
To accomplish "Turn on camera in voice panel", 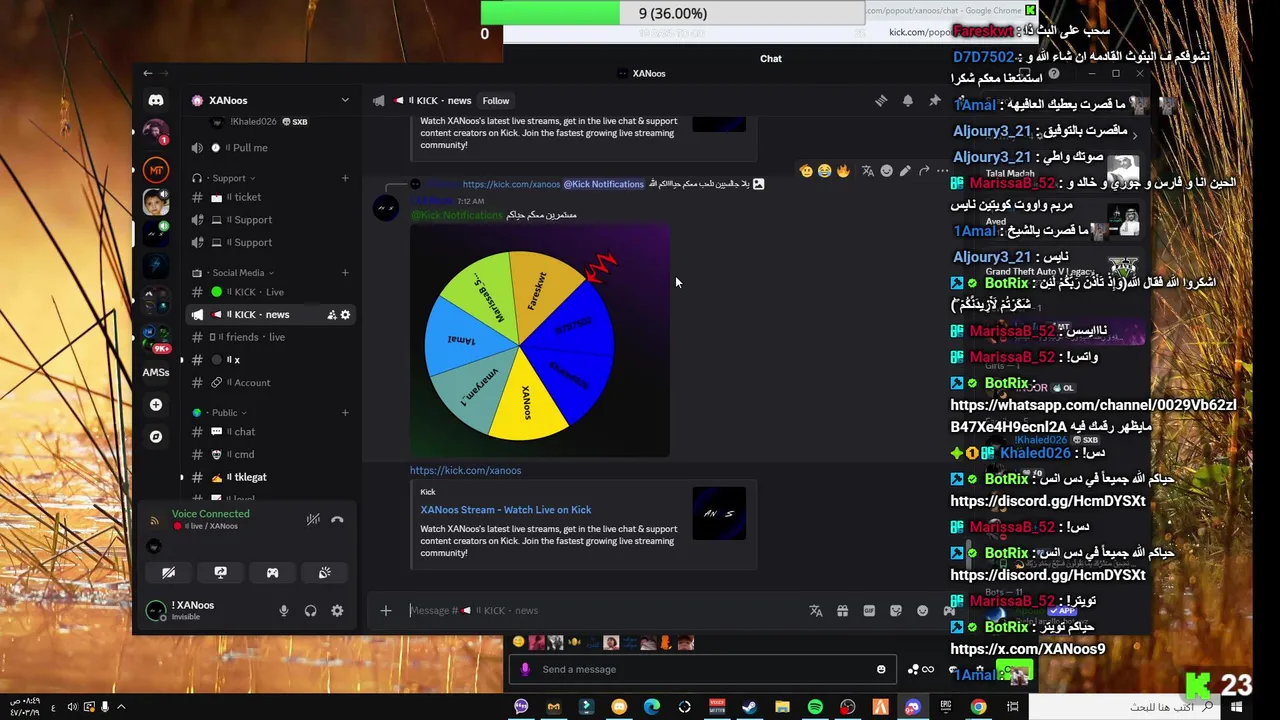I will [168, 573].
